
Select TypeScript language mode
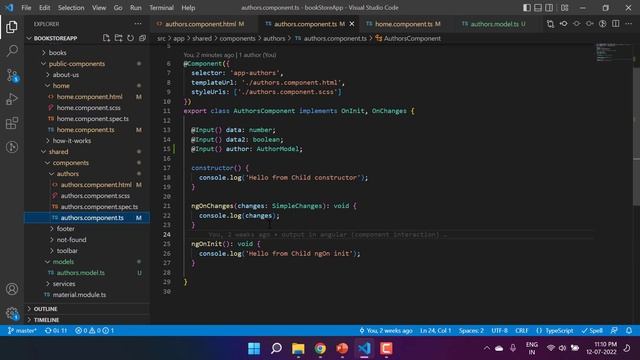(555, 330)
